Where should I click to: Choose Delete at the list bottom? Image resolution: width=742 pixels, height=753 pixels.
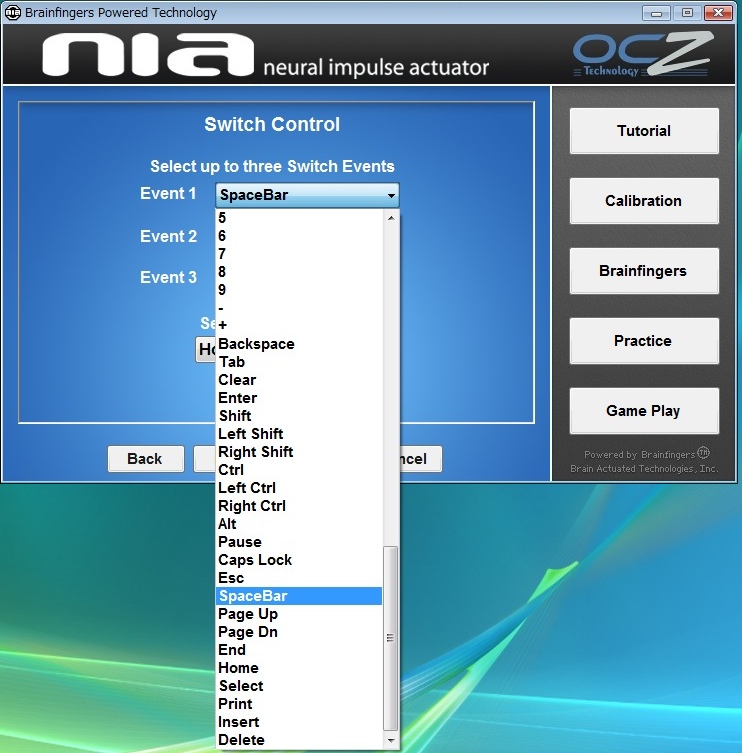pos(241,740)
